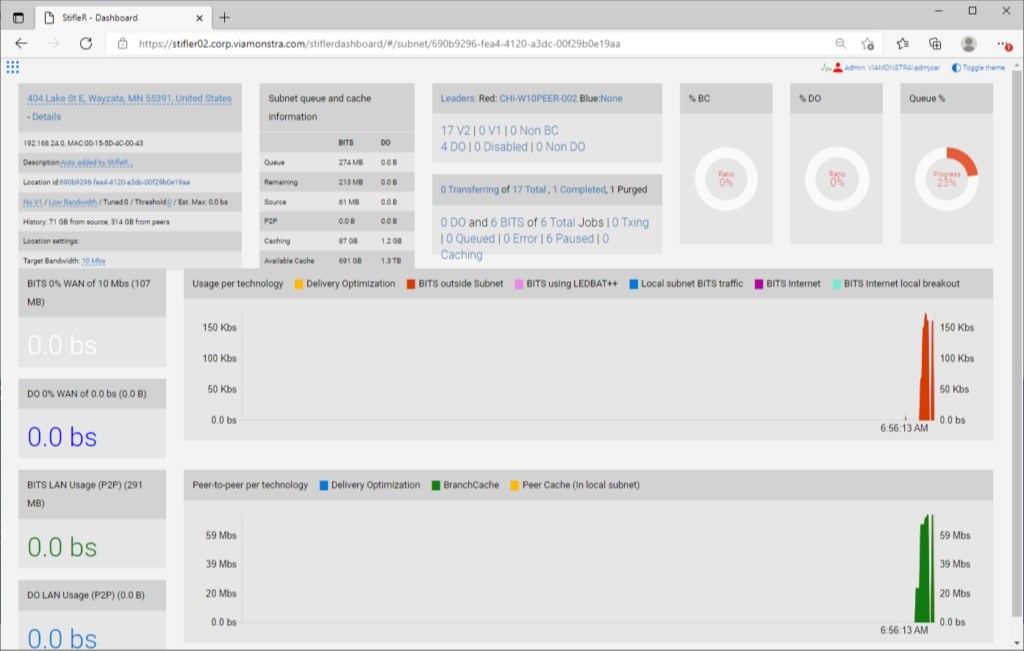The height and width of the screenshot is (651, 1024).
Task: Click the browser Refresh button
Action: tap(86, 44)
